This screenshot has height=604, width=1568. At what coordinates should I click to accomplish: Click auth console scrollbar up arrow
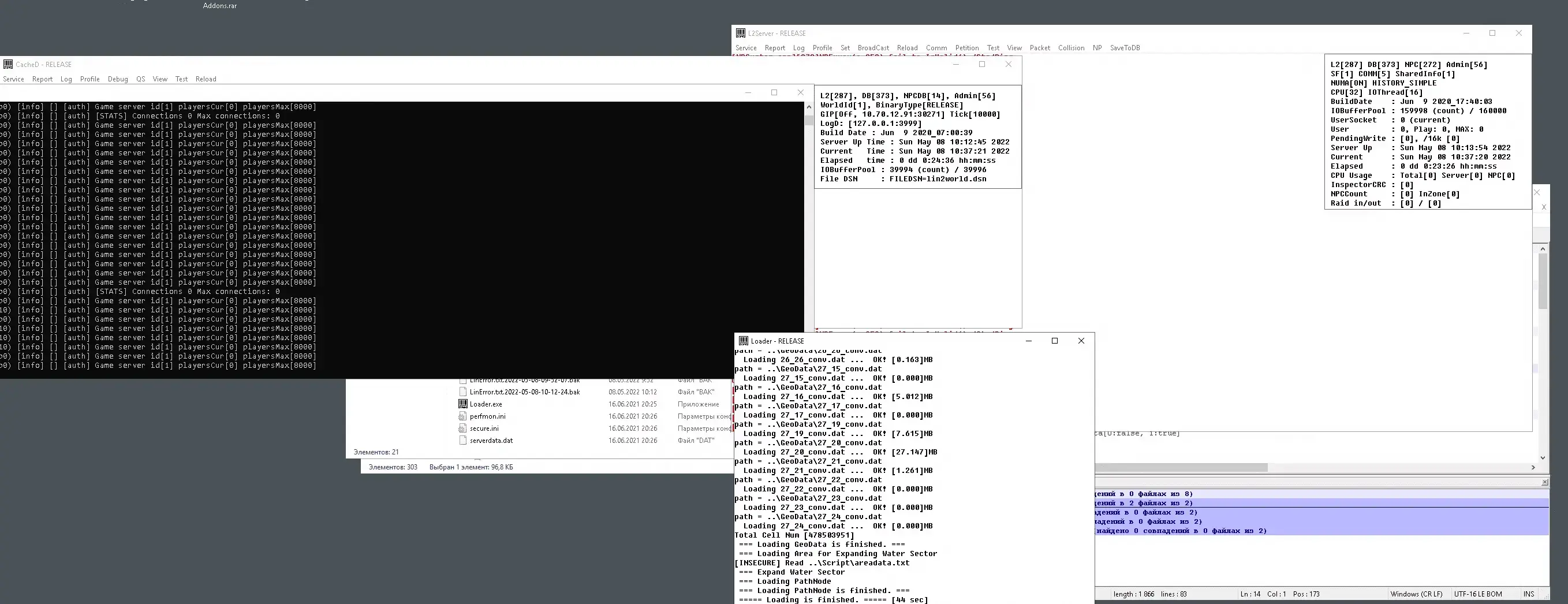(x=809, y=107)
